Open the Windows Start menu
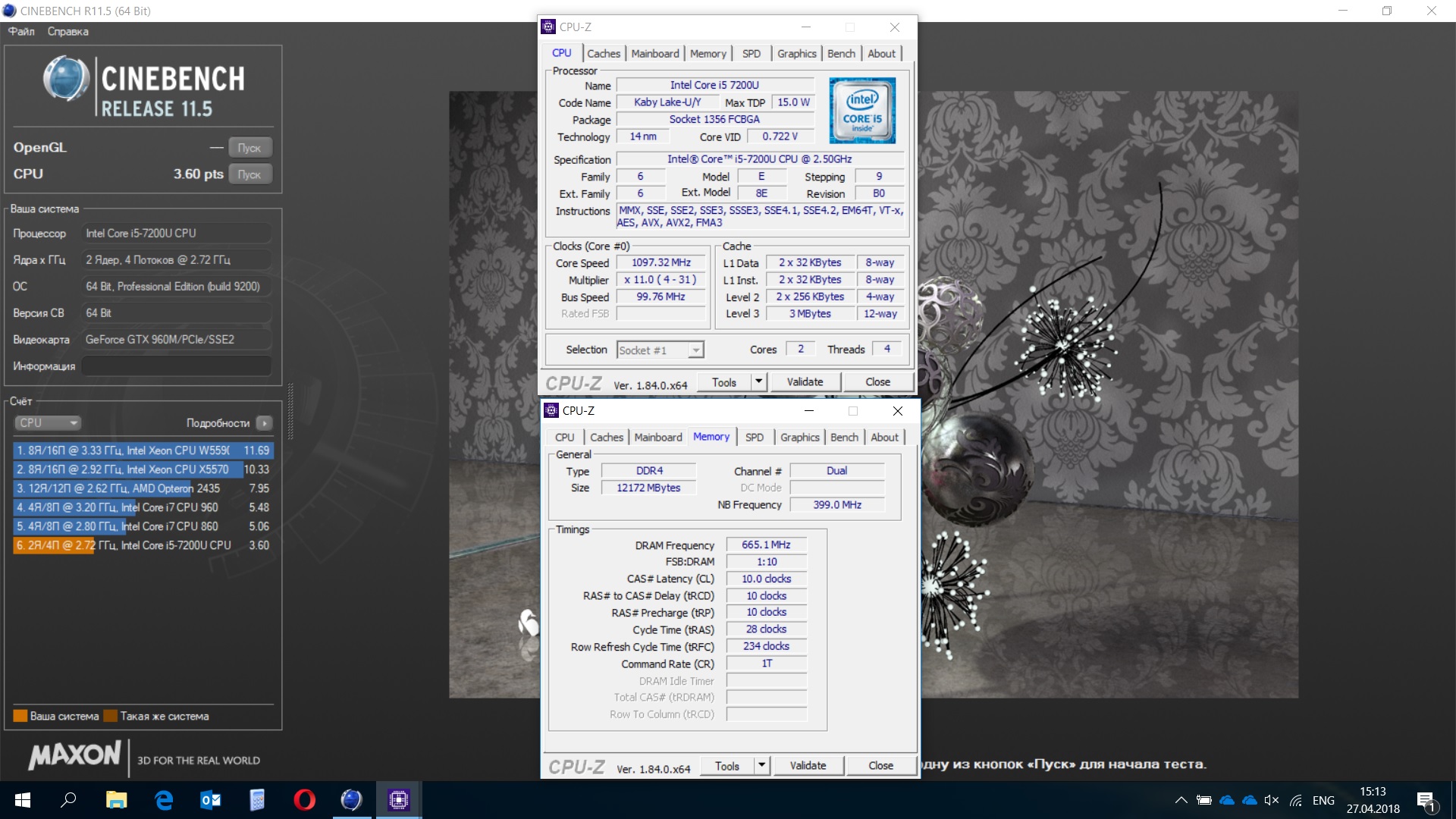1456x819 pixels. point(22,800)
